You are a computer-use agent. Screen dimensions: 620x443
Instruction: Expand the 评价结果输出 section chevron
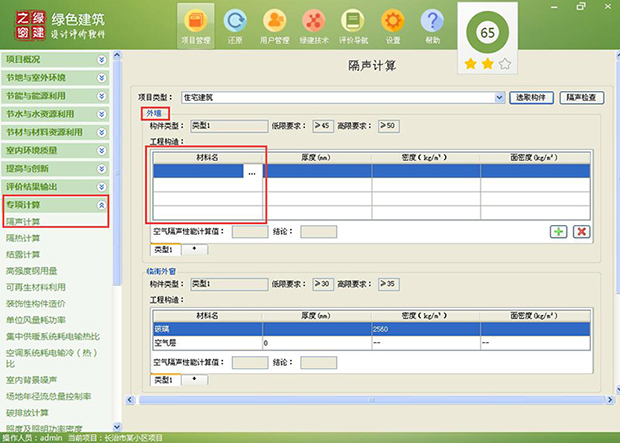coord(102,187)
